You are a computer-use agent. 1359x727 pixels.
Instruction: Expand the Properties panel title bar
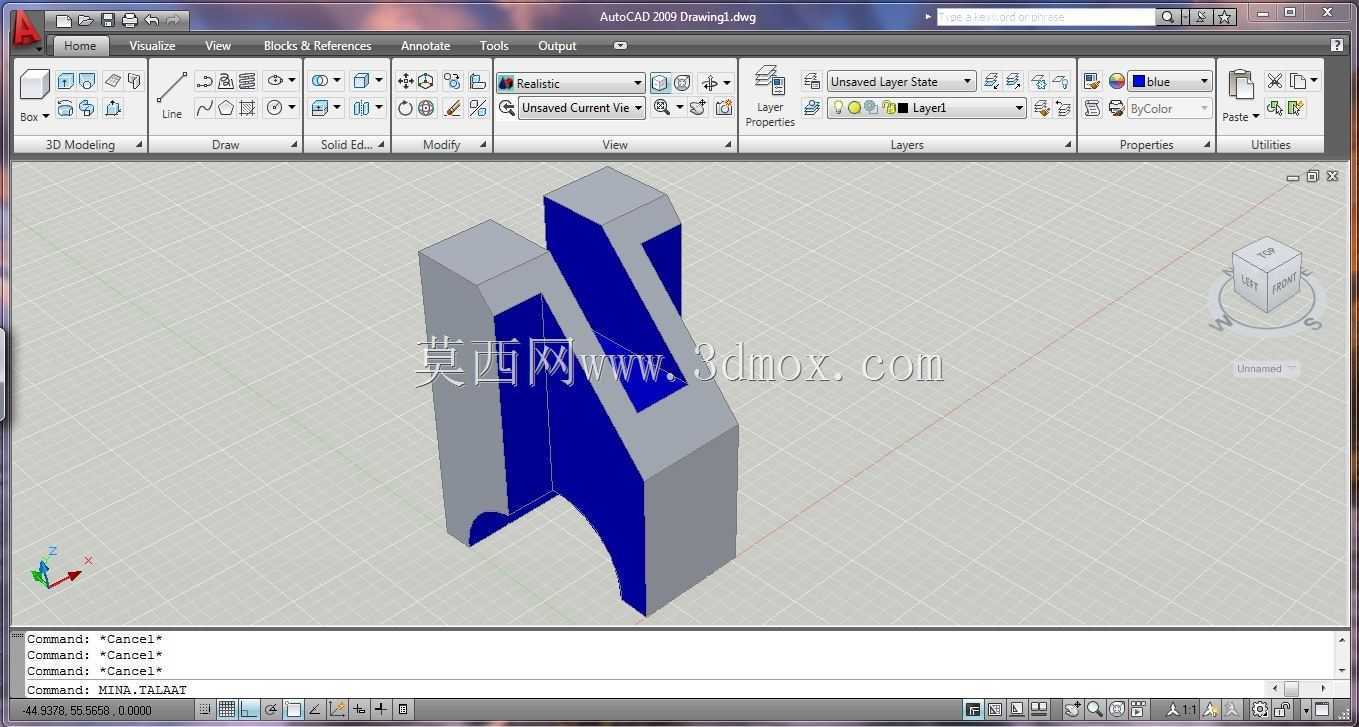pos(1146,145)
